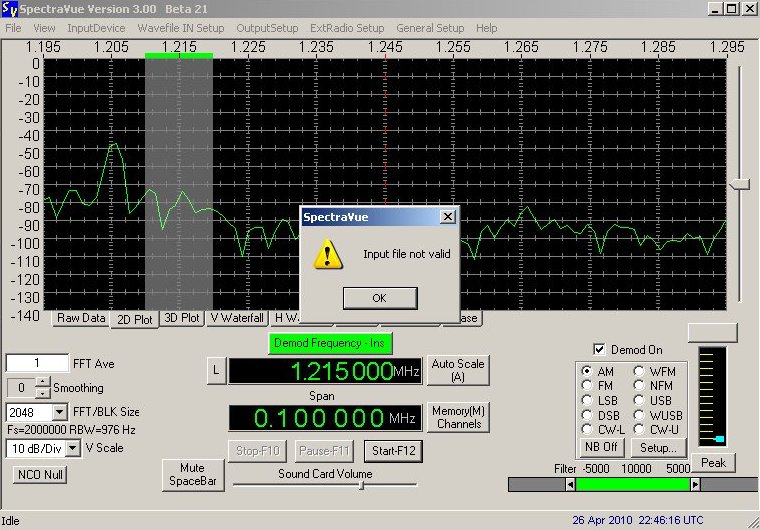Click the 26 Apr 2010 UTC timestamp
This screenshot has width=760, height=530.
click(x=637, y=520)
